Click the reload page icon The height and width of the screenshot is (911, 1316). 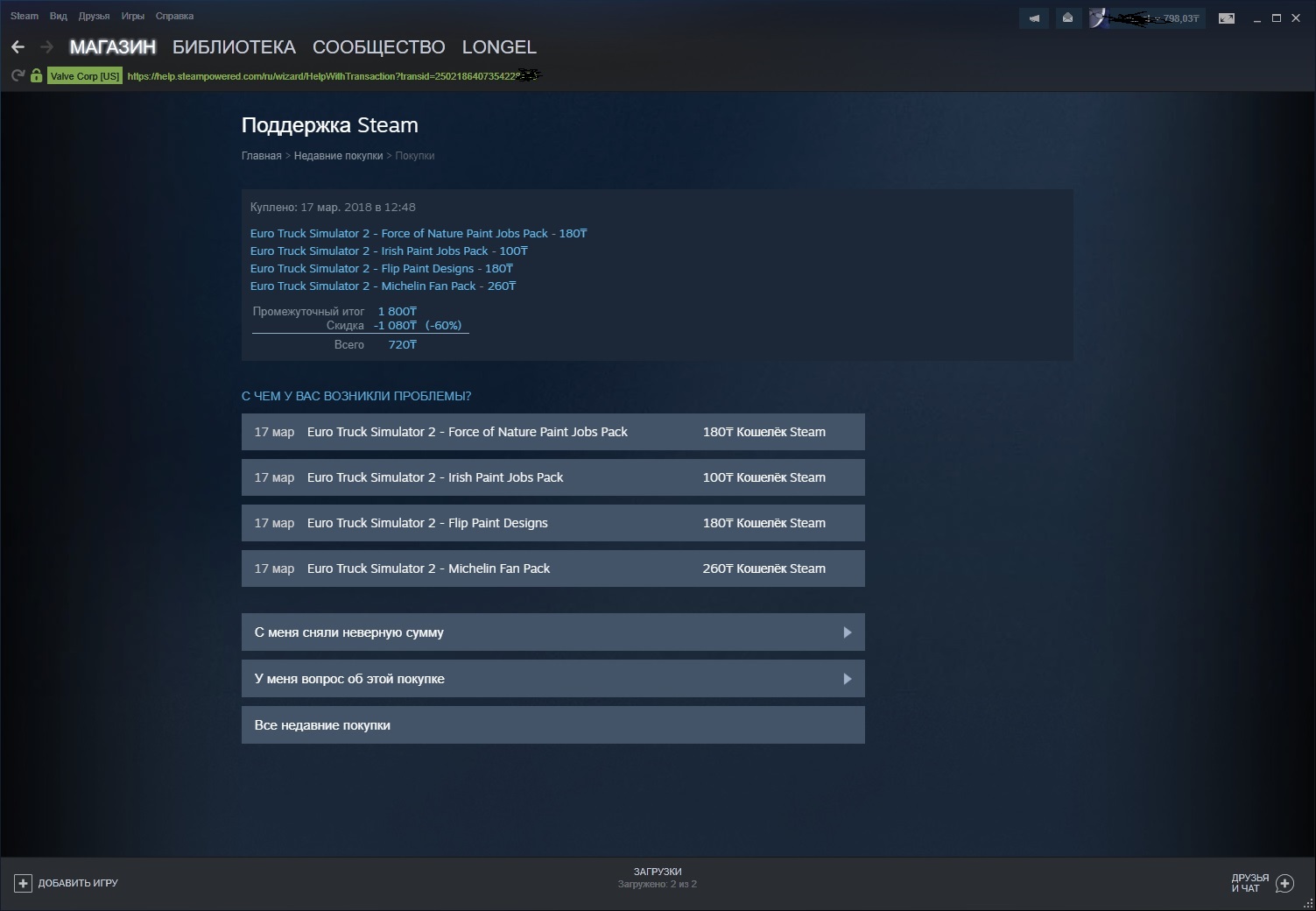tap(18, 76)
